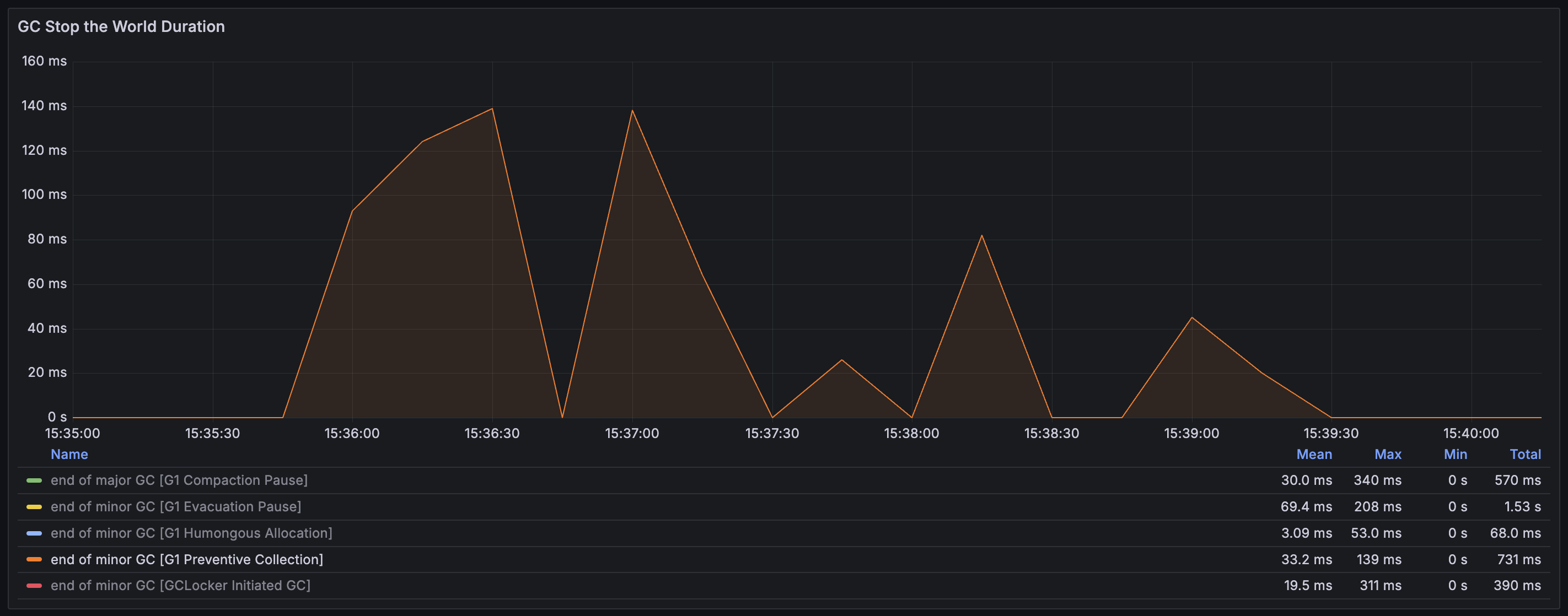This screenshot has height=616, width=1568.
Task: Click the 139 ms peak near 15:36:30
Action: click(x=492, y=109)
